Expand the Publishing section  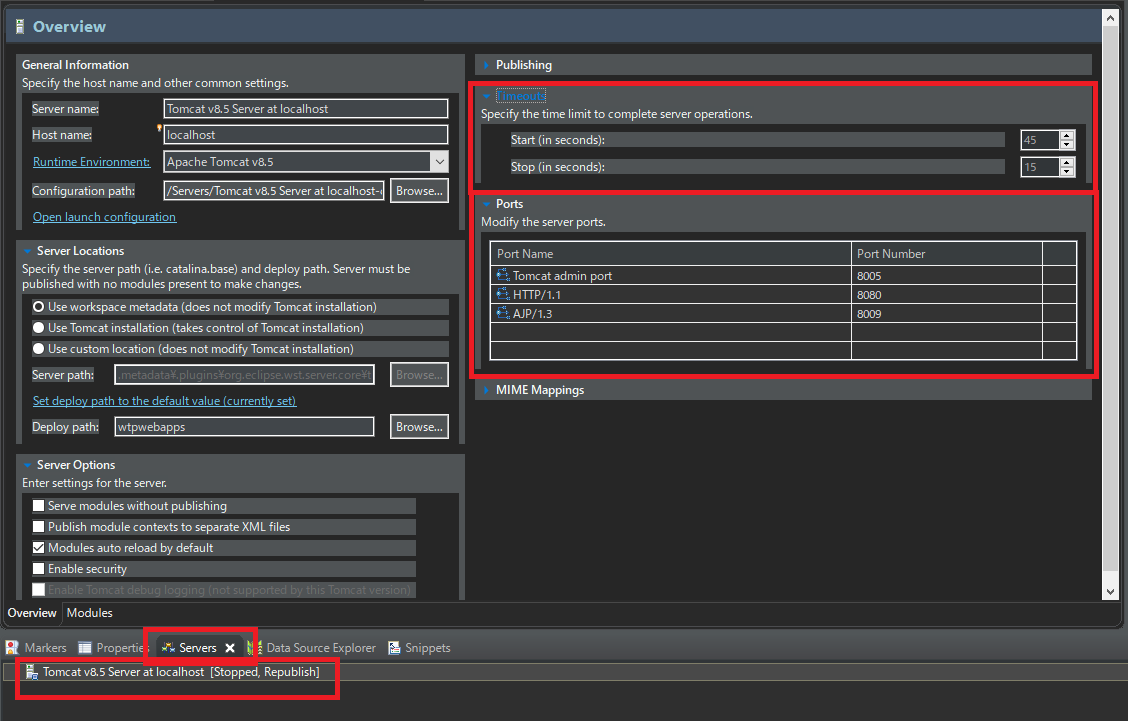click(x=486, y=65)
